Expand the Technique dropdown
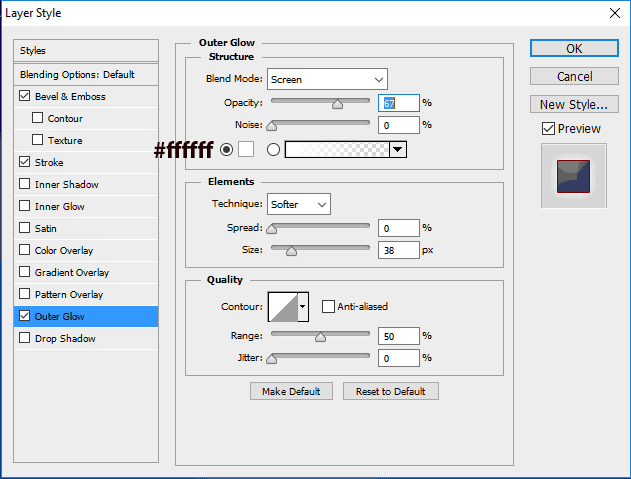631x479 pixels. point(299,204)
